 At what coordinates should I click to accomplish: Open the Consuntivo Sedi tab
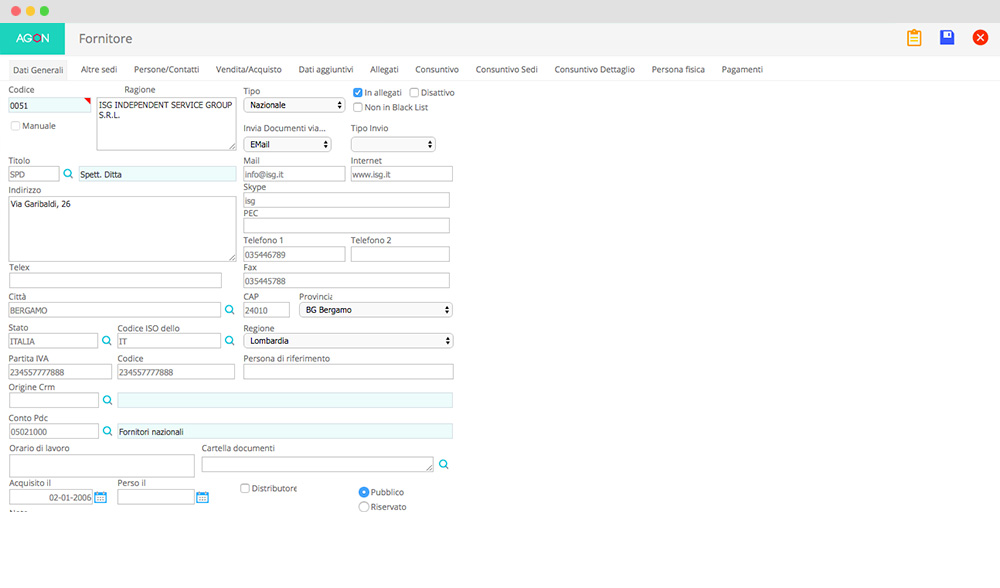506,69
